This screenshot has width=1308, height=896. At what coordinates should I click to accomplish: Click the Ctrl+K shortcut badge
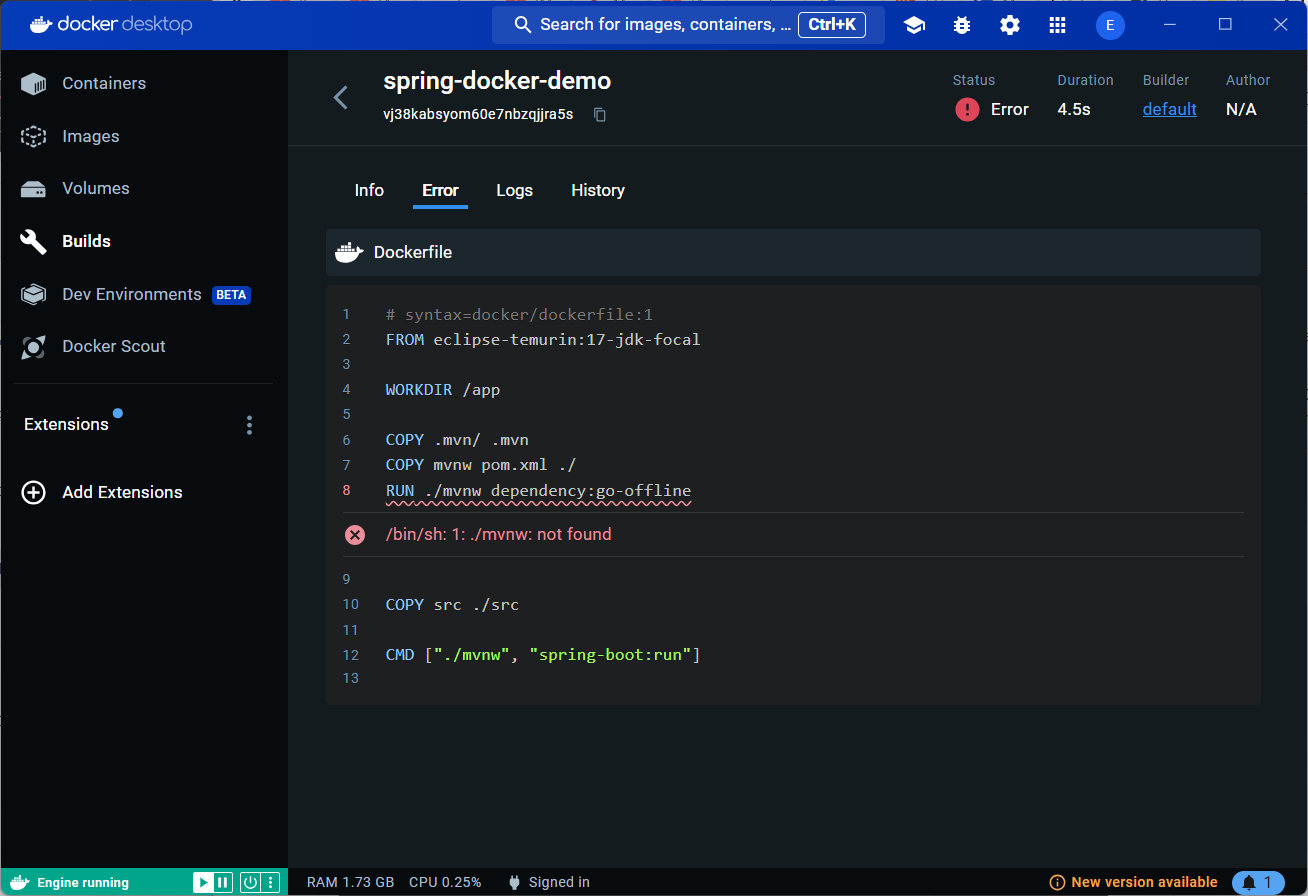coord(832,25)
